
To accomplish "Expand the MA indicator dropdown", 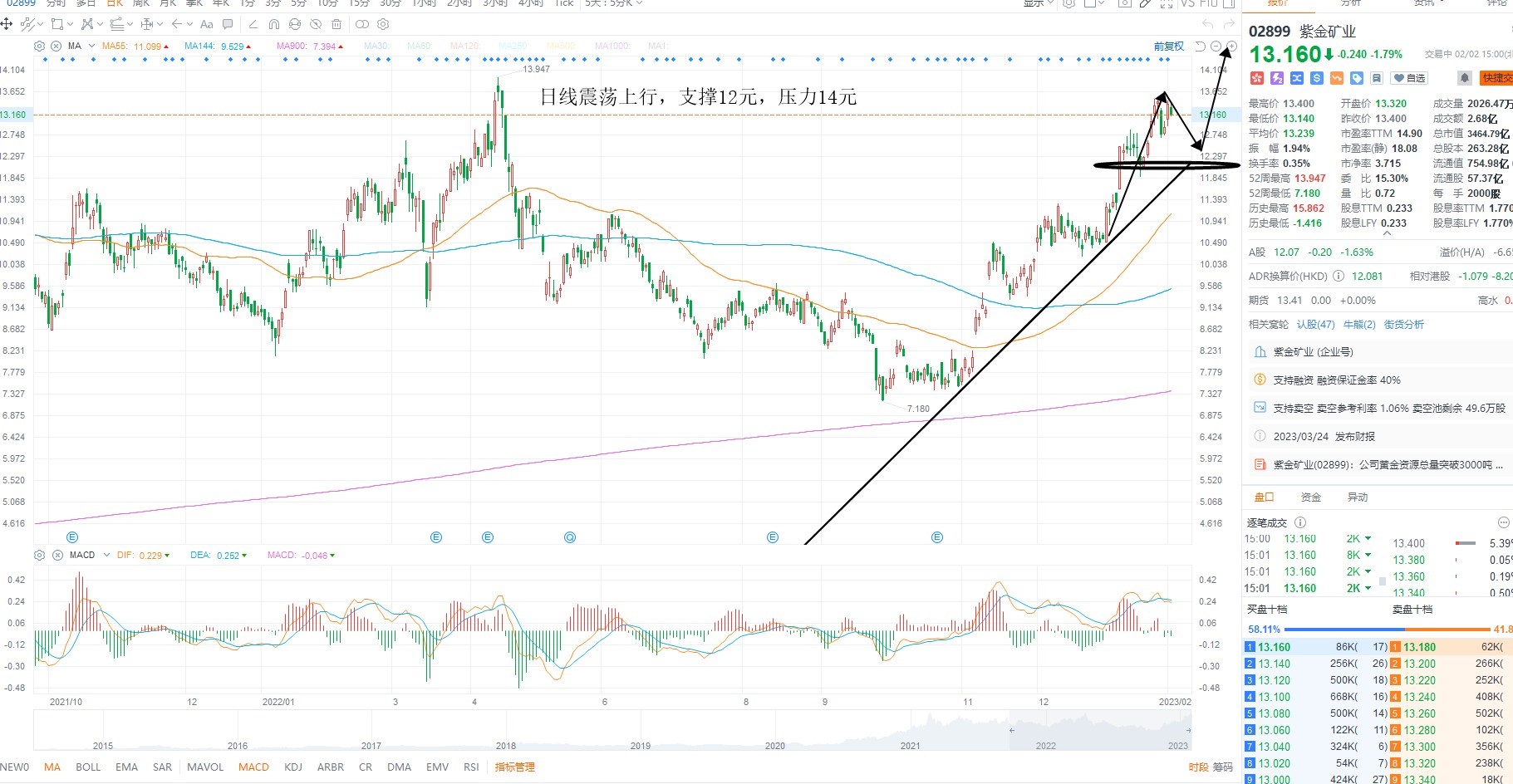I will coord(91,46).
